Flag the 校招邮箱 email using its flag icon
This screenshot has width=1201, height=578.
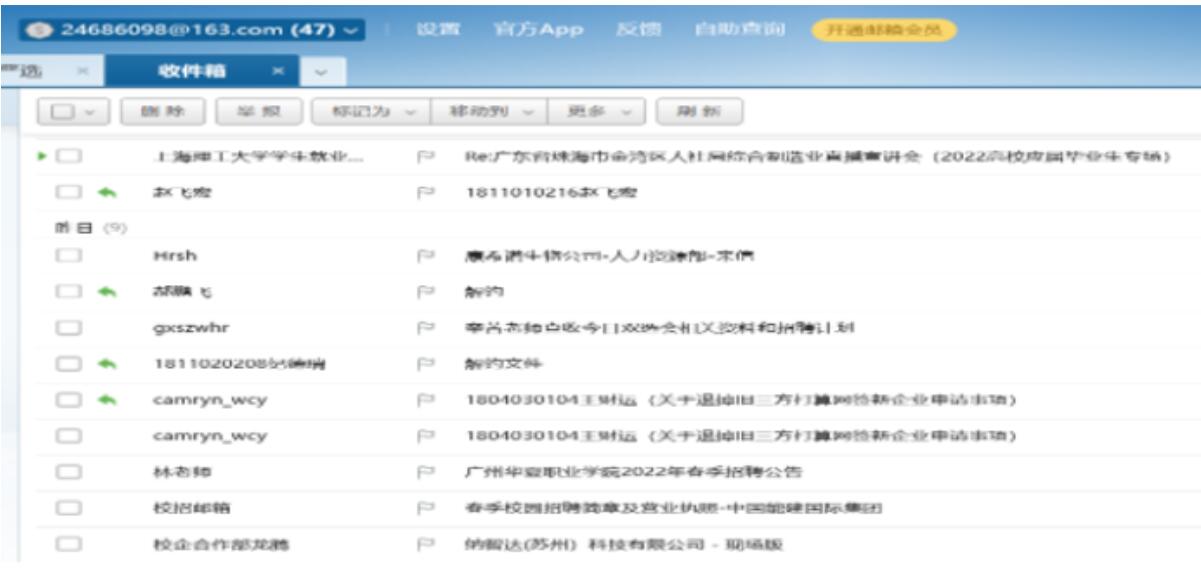click(424, 507)
